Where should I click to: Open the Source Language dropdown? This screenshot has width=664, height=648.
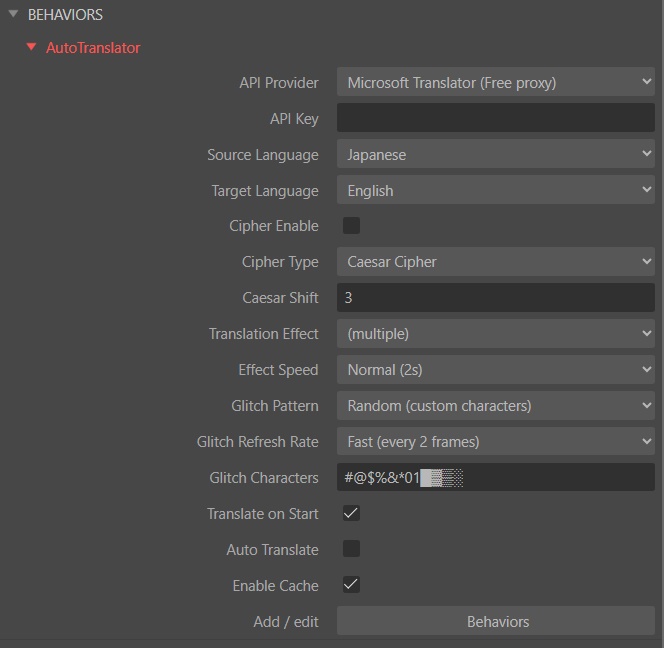(495, 155)
